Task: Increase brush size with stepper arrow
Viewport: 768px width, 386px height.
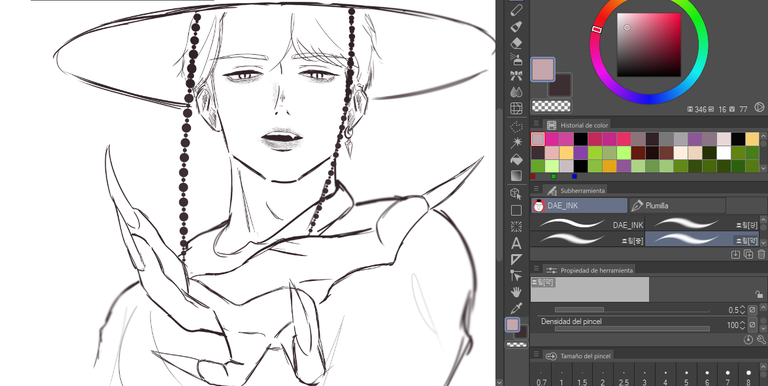Action: click(x=743, y=307)
